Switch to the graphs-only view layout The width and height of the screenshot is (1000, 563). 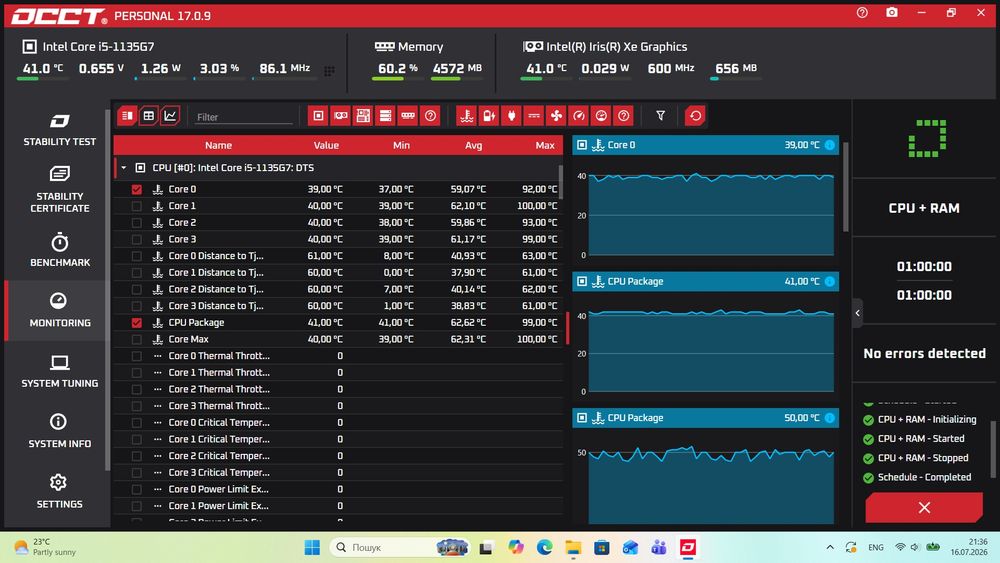(170, 116)
